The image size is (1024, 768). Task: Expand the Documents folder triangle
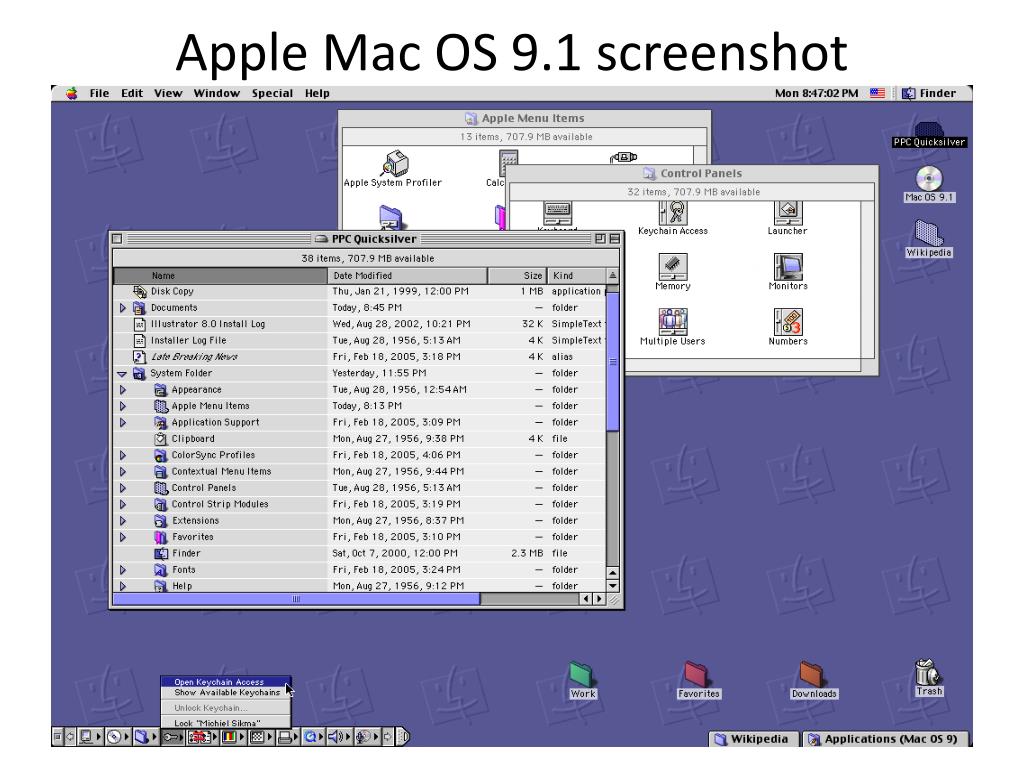[122, 308]
